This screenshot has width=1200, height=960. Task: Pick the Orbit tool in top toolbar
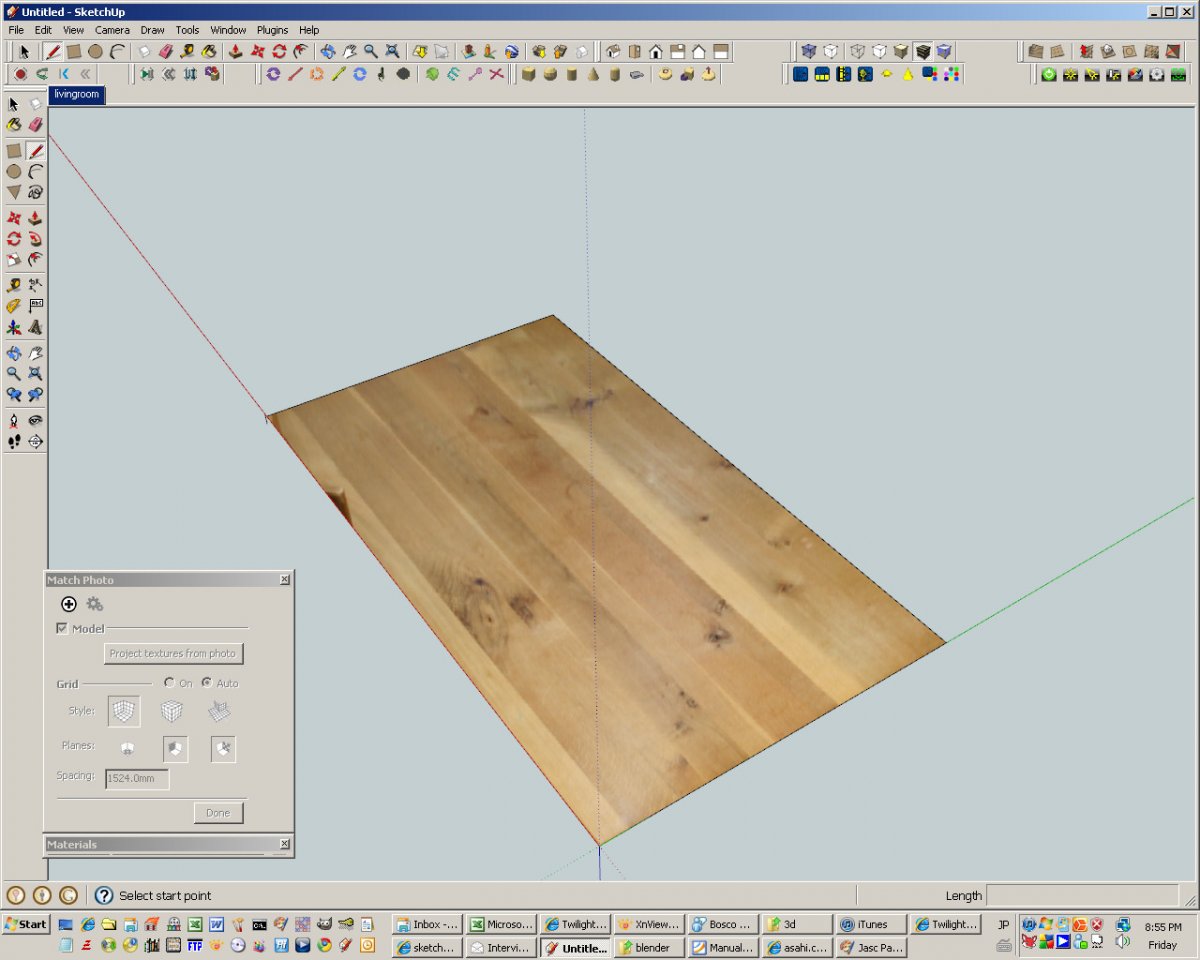(x=327, y=51)
